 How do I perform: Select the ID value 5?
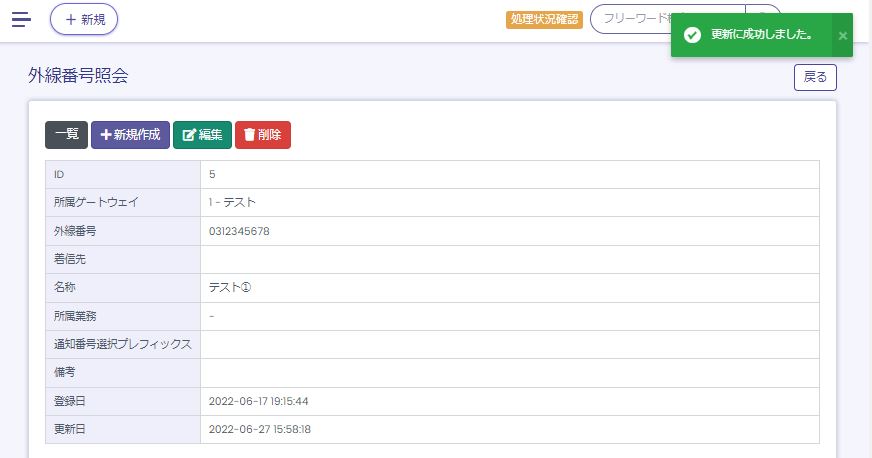[x=212, y=175]
